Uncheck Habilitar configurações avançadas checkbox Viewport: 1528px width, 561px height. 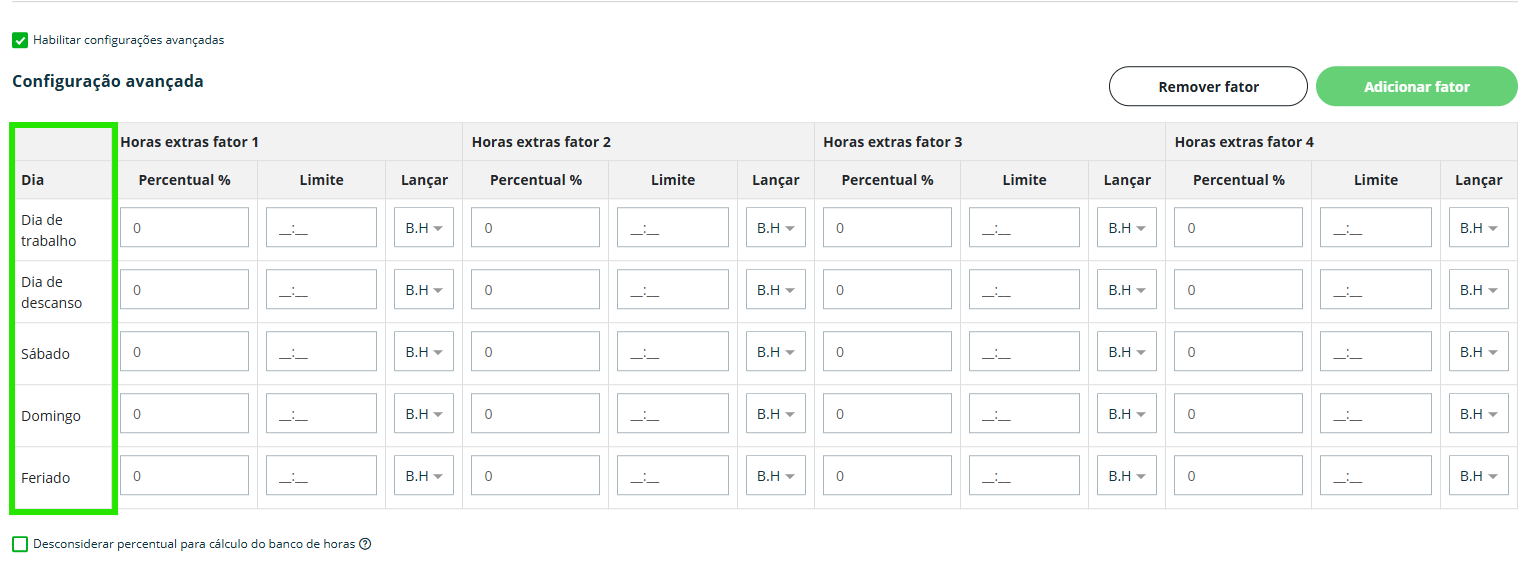[x=20, y=41]
